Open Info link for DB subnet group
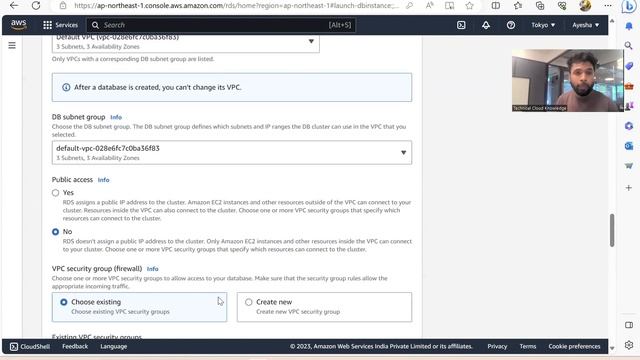The height and width of the screenshot is (360, 640). tap(116, 117)
